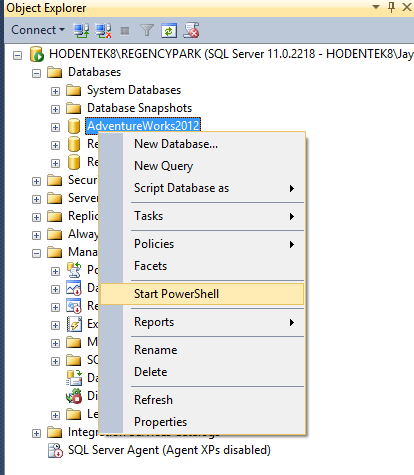Click the Policy Management icon under Management
Viewport: 414px width, 475px height.
pos(74,270)
